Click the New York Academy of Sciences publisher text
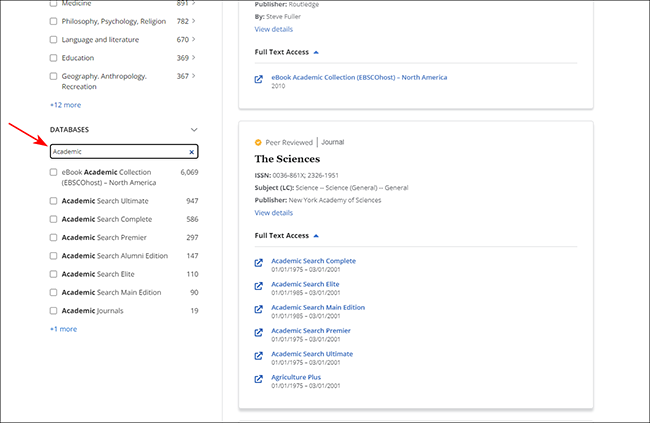This screenshot has height=423, width=650. [x=335, y=200]
